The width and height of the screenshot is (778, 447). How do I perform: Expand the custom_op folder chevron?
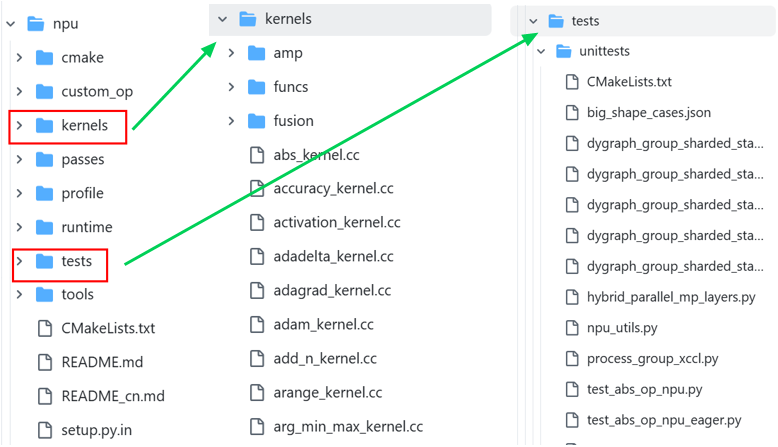[x=19, y=91]
